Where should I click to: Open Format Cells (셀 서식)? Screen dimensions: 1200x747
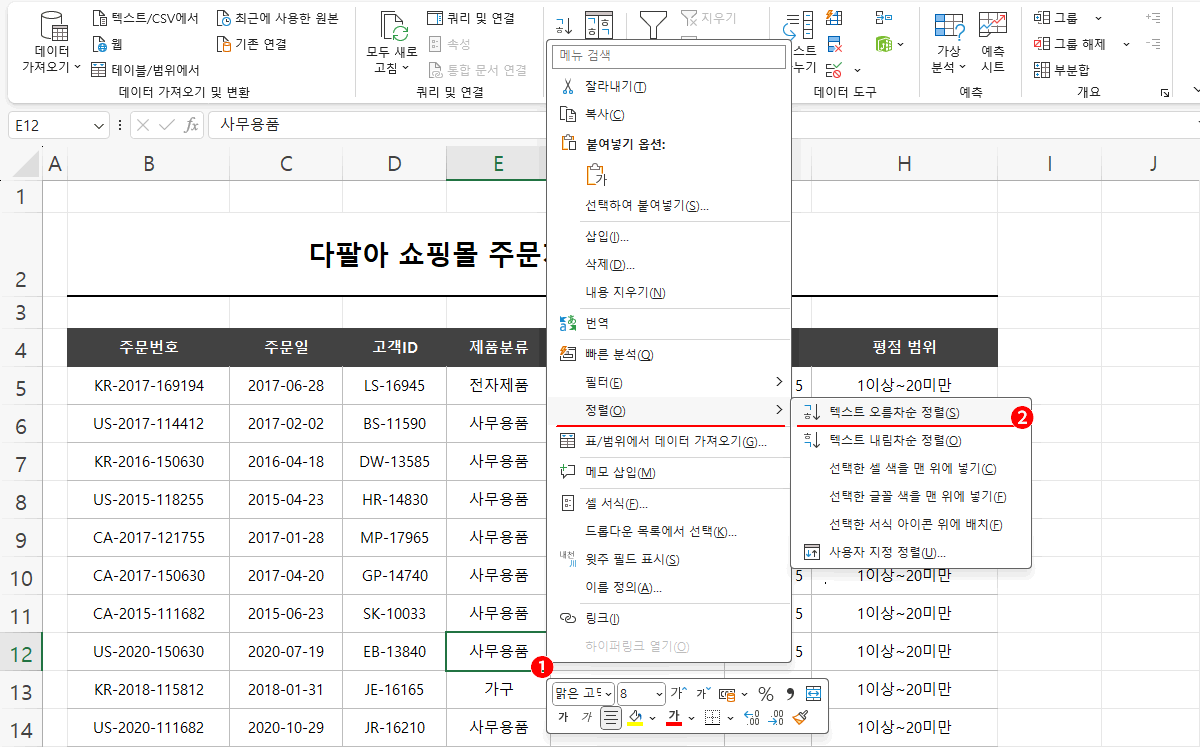[x=671, y=503]
